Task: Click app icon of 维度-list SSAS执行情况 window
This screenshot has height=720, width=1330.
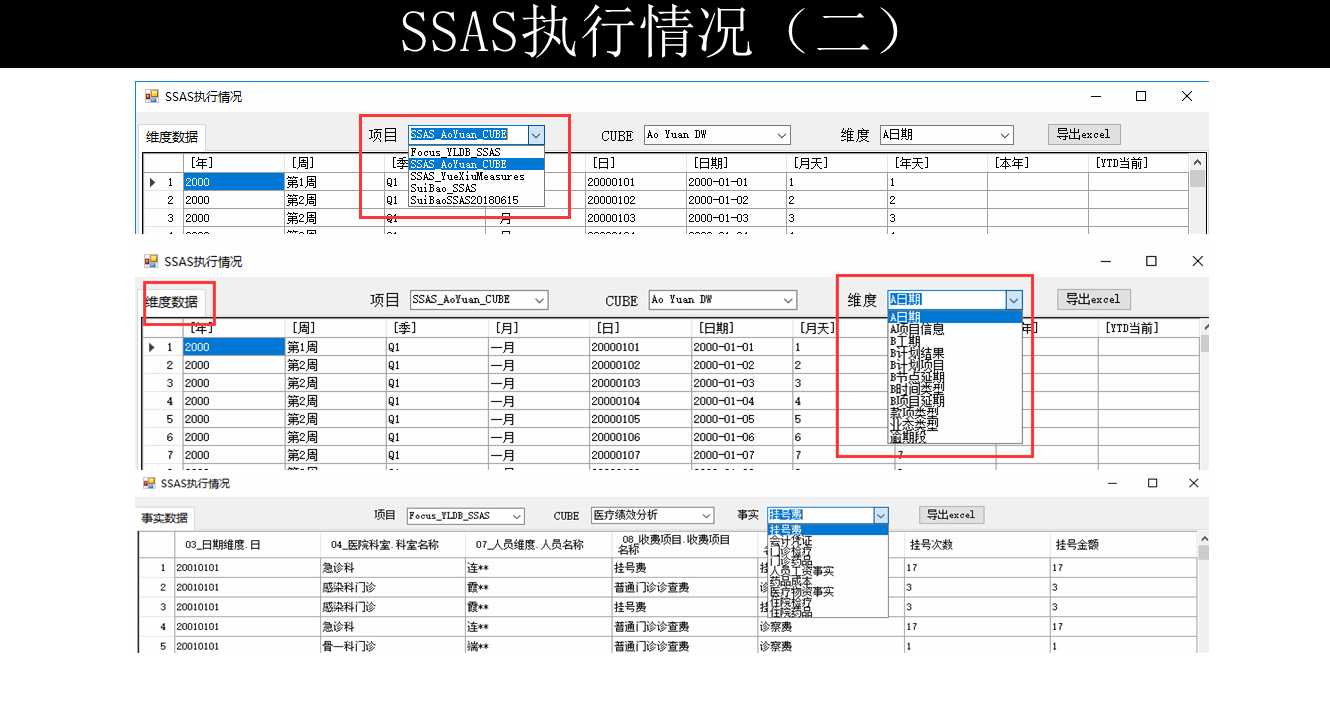Action: pyautogui.click(x=152, y=261)
